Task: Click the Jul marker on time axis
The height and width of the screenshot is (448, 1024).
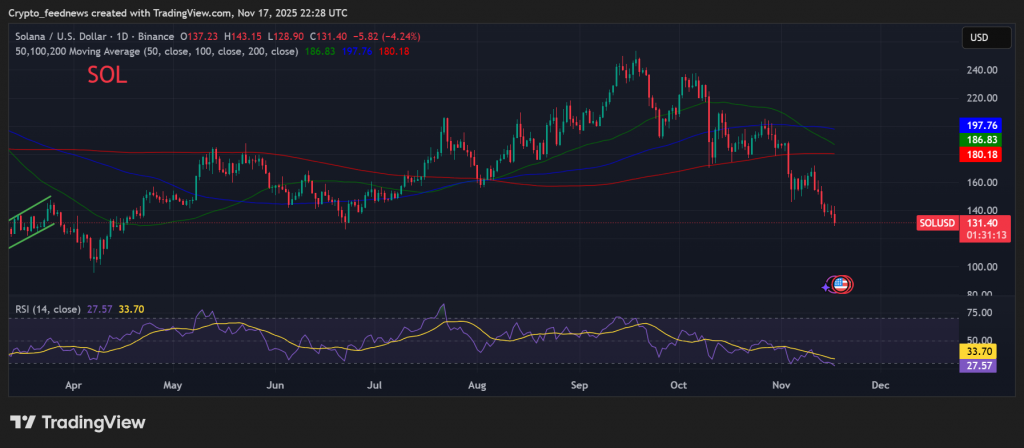Action: coord(376,384)
